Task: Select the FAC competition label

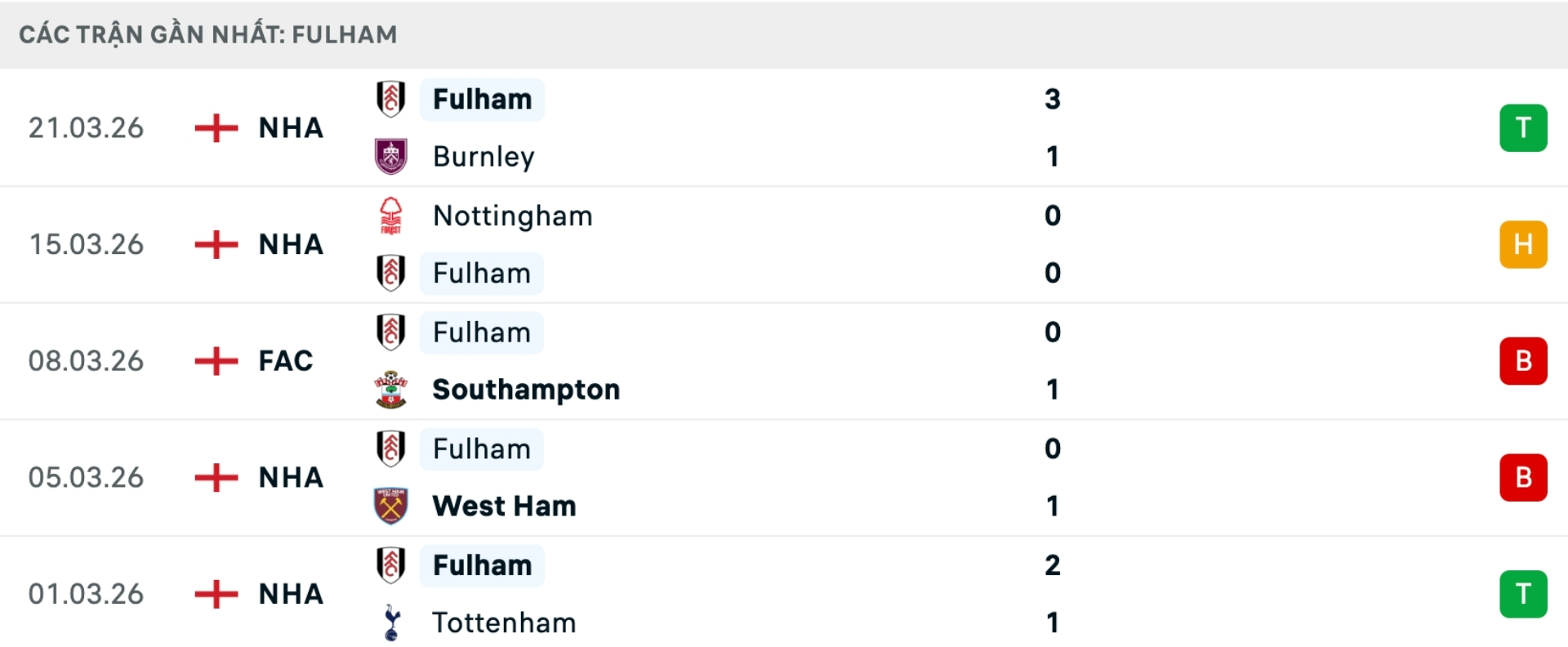Action: [x=286, y=361]
